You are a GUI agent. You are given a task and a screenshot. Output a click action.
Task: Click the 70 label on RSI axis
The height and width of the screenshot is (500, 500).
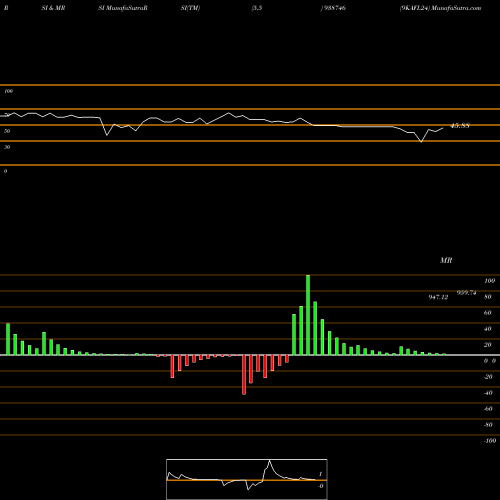pyautogui.click(x=7, y=115)
